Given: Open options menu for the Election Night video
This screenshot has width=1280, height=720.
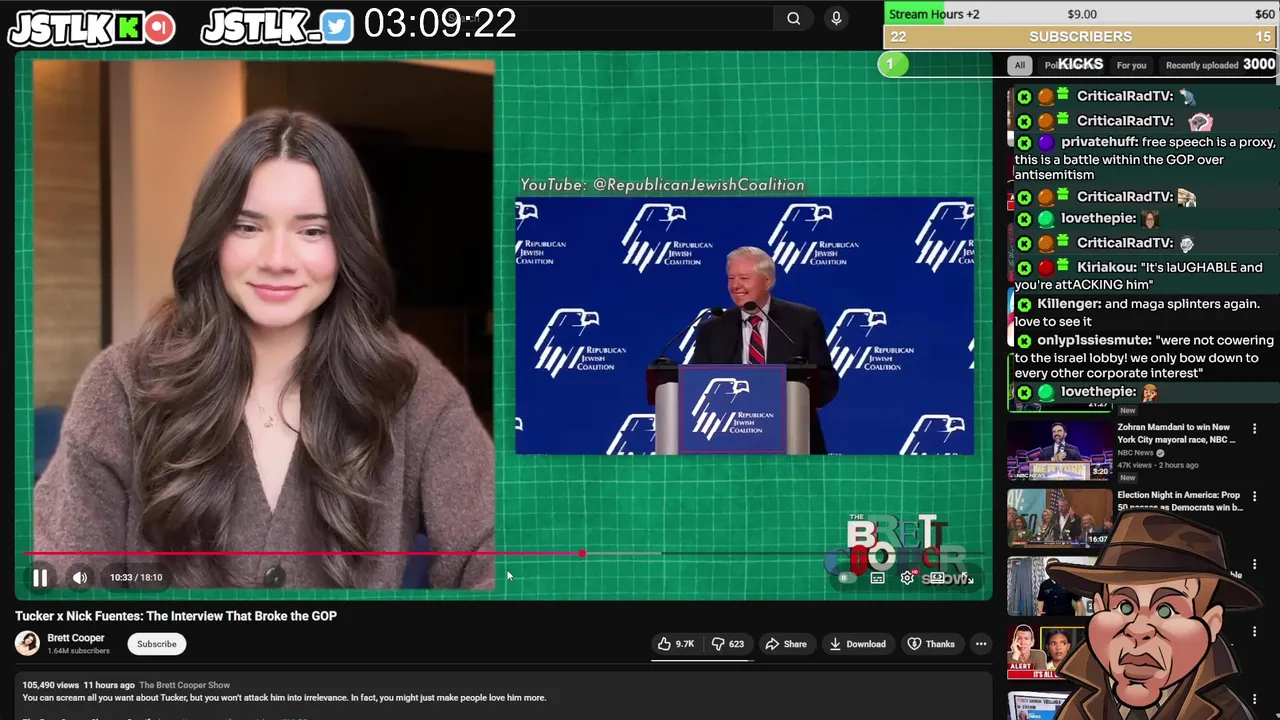Looking at the screenshot, I should pyautogui.click(x=1255, y=496).
